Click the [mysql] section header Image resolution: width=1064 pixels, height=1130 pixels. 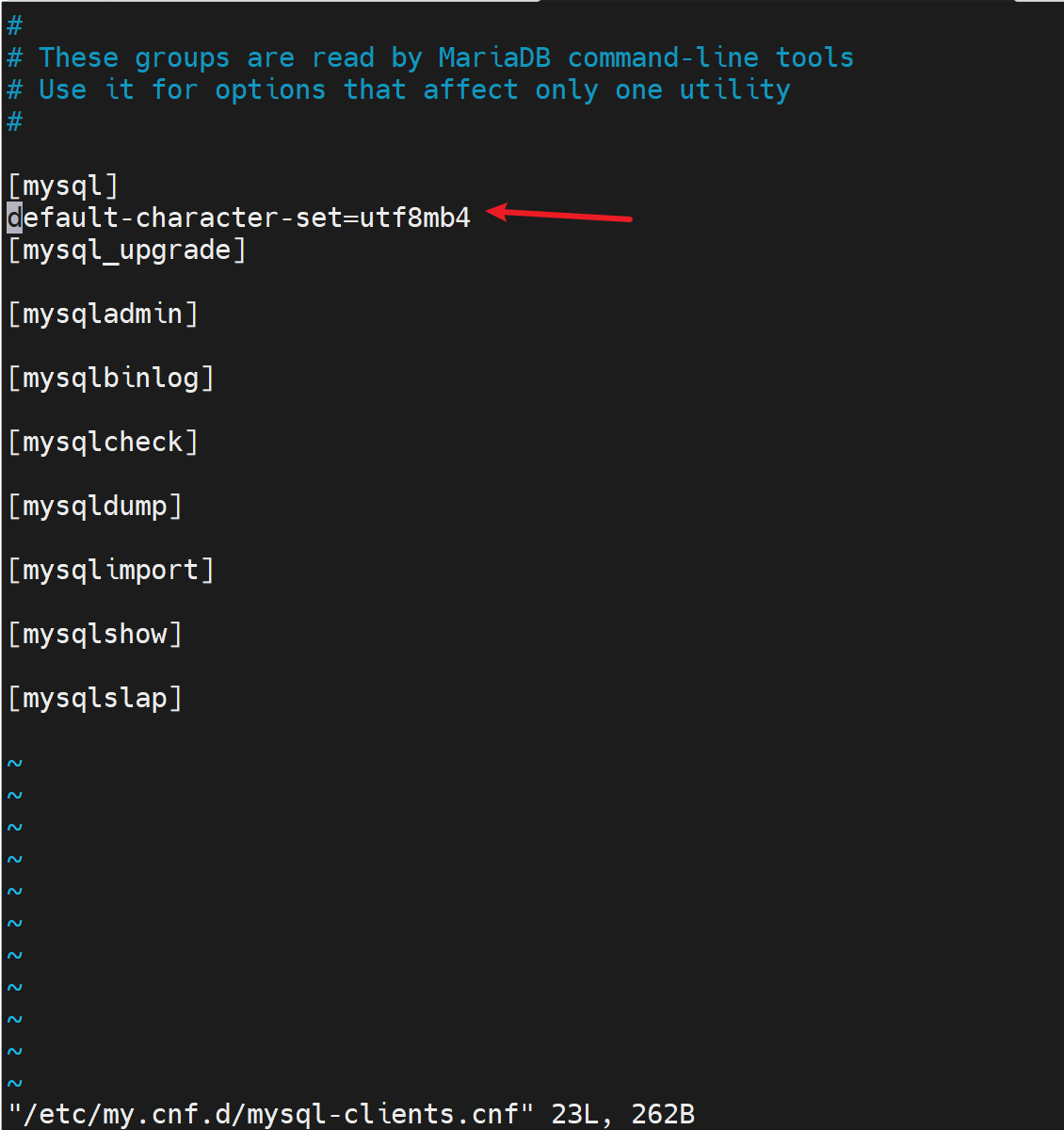click(63, 186)
